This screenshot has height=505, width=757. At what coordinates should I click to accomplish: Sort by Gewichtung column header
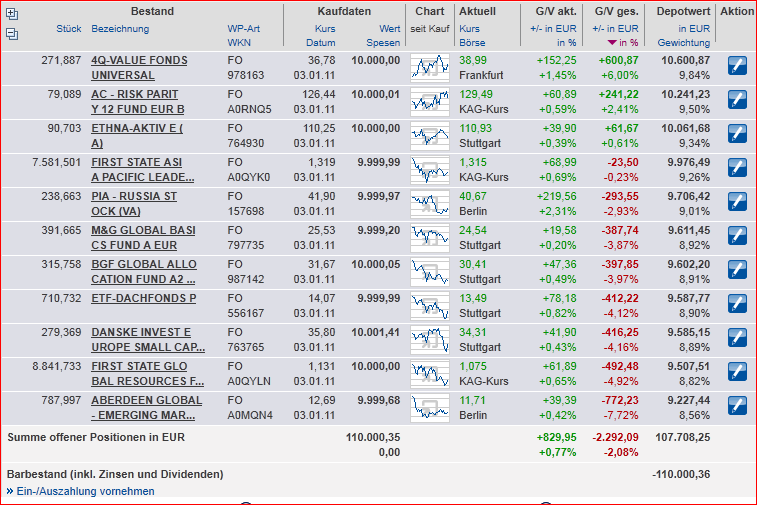tap(684, 43)
